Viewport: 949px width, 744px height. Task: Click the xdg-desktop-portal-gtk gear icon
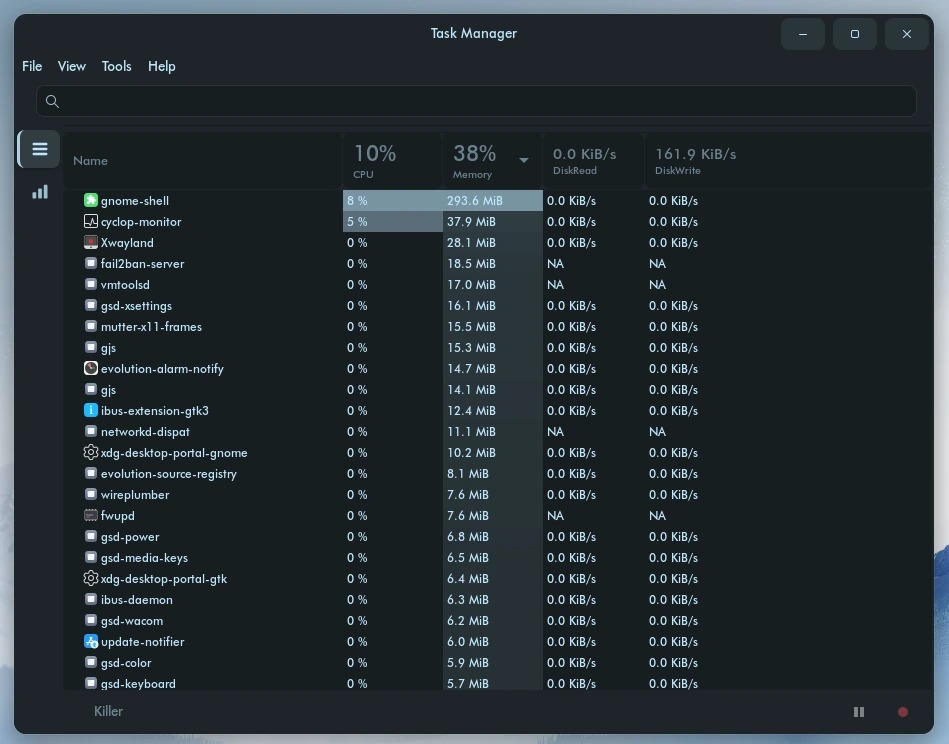91,579
